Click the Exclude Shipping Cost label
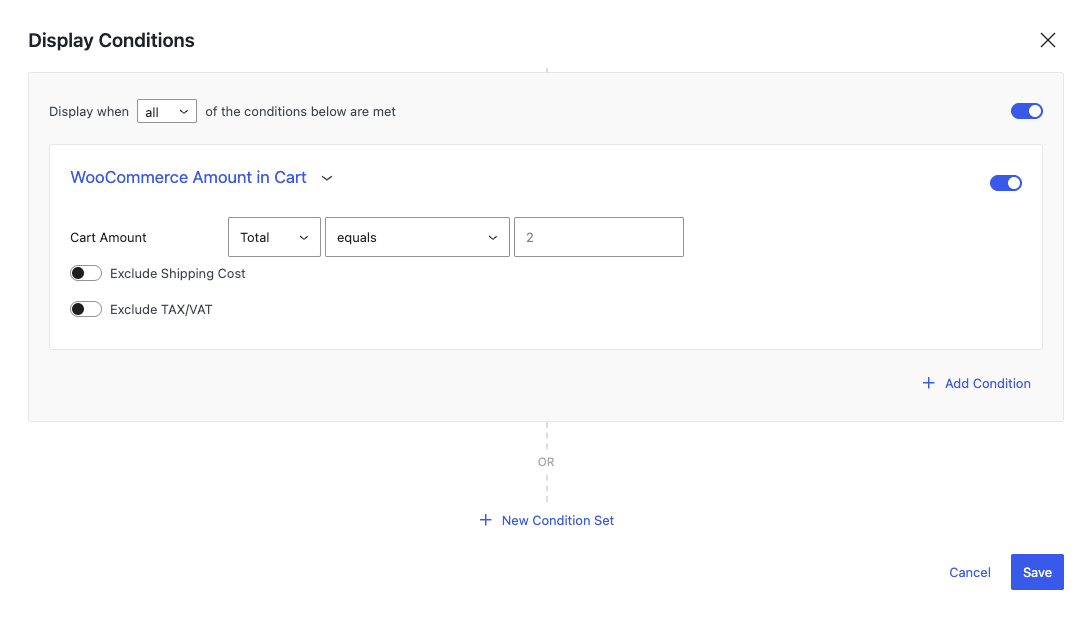 (x=177, y=273)
